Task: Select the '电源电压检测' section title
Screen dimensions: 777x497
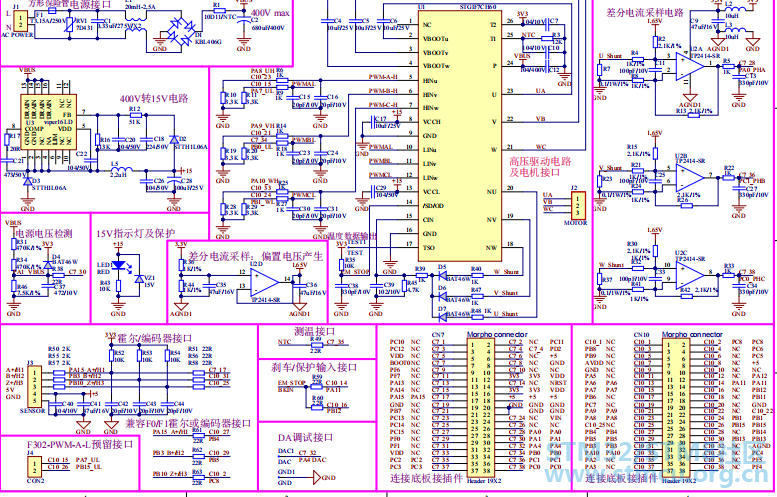Action: coord(44,233)
